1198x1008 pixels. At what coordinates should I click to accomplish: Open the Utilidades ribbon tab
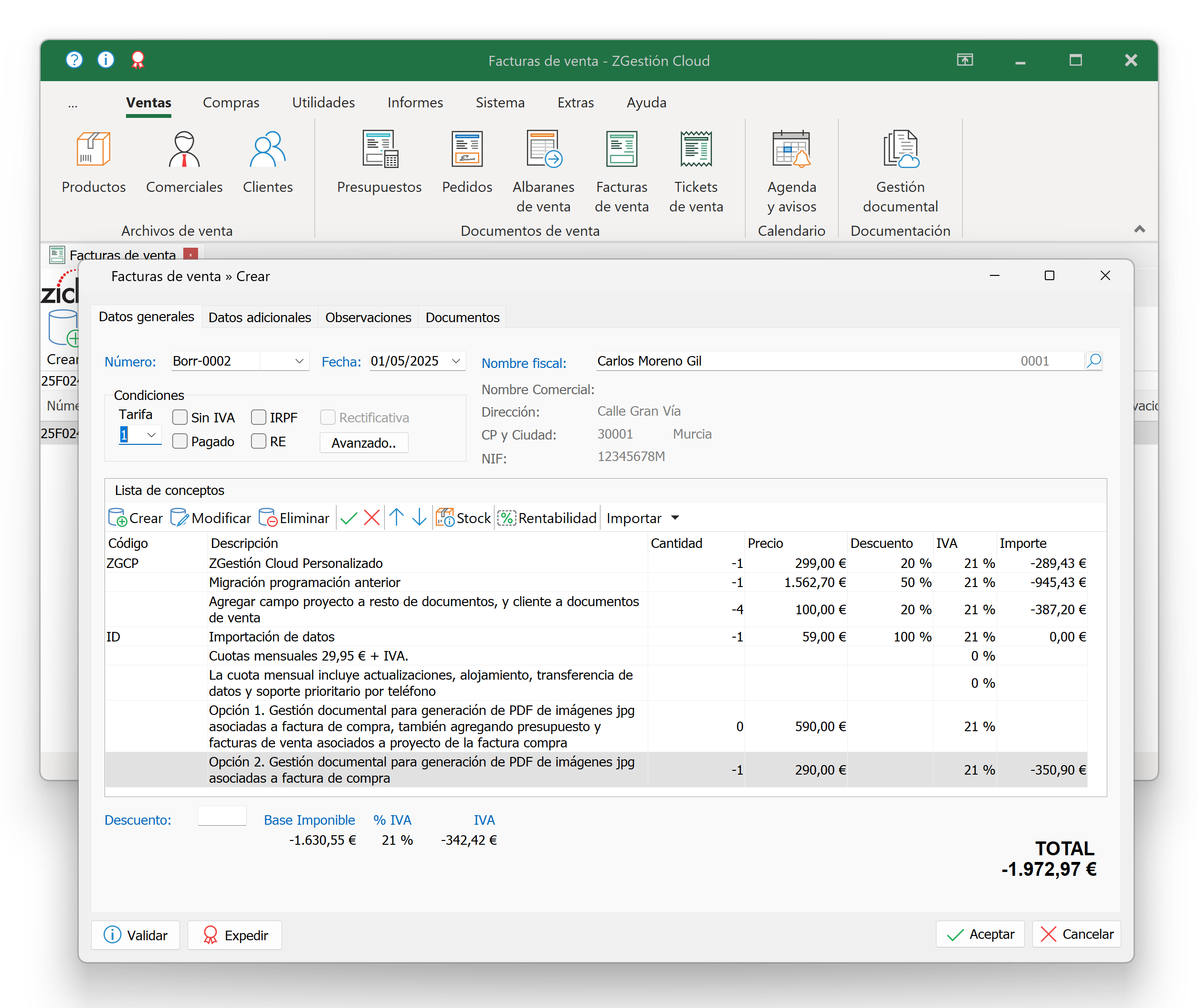(x=323, y=102)
